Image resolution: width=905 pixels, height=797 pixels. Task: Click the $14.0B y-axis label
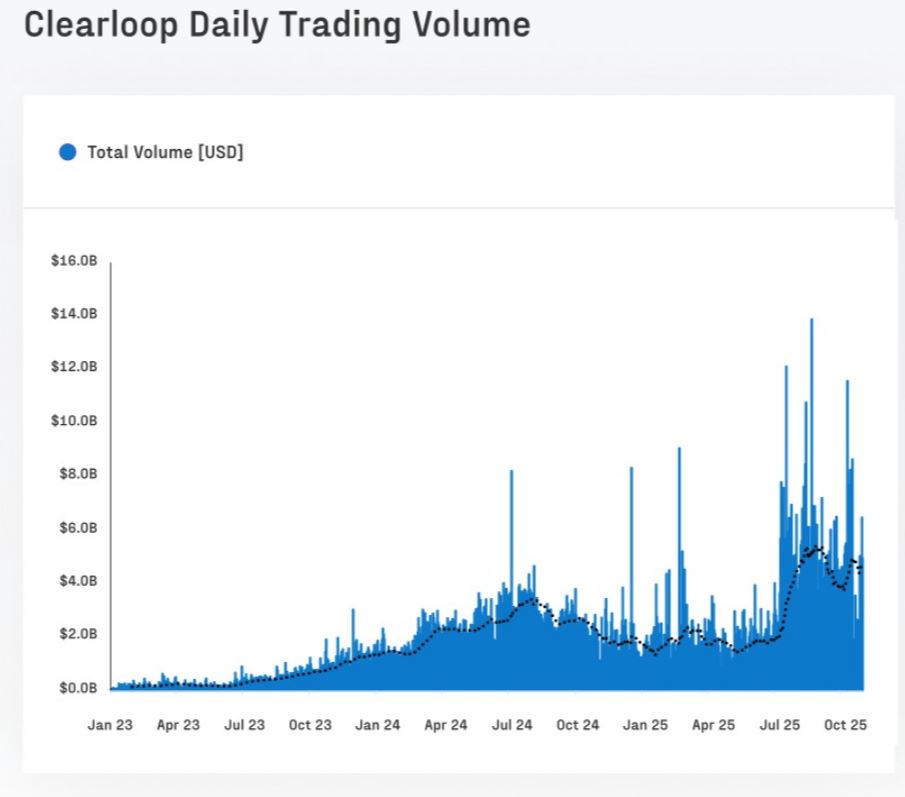pyautogui.click(x=74, y=314)
